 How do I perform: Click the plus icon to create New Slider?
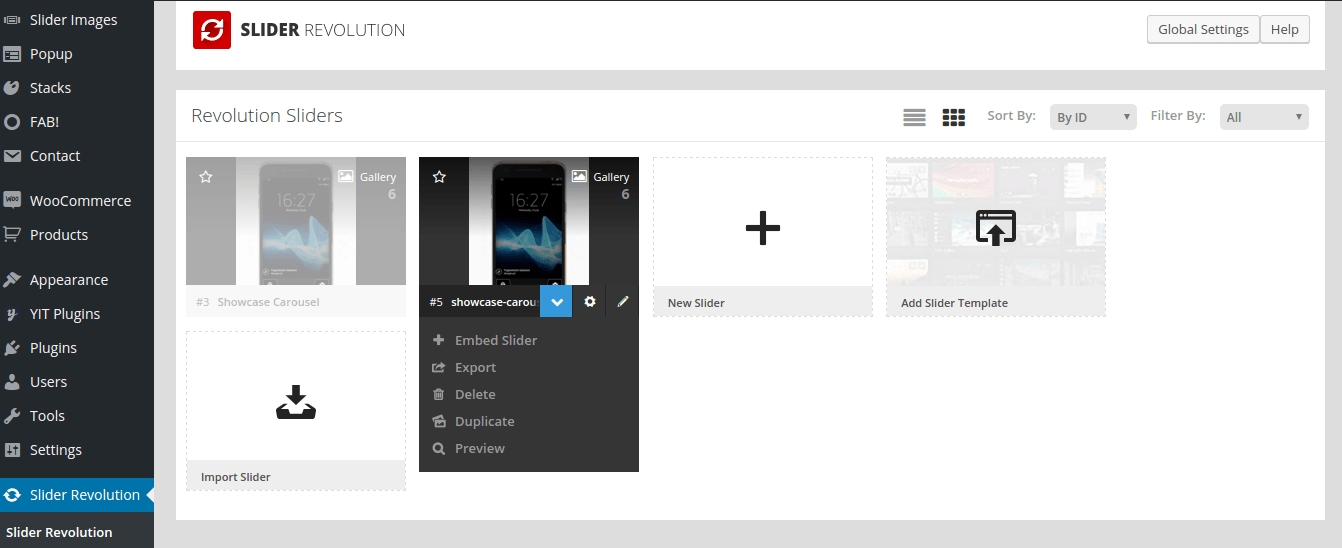[x=763, y=229]
